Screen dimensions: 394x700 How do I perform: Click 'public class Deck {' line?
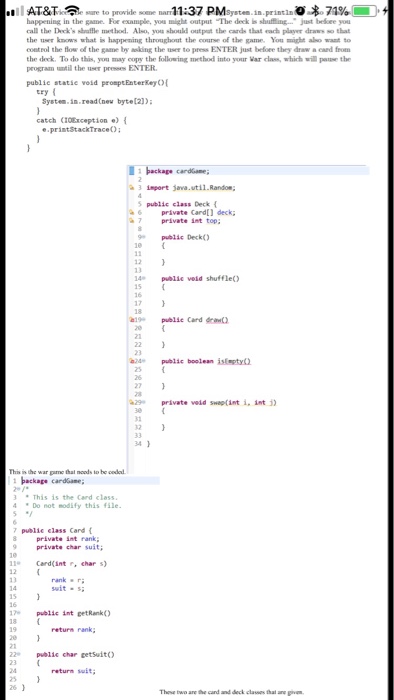[x=182, y=204]
